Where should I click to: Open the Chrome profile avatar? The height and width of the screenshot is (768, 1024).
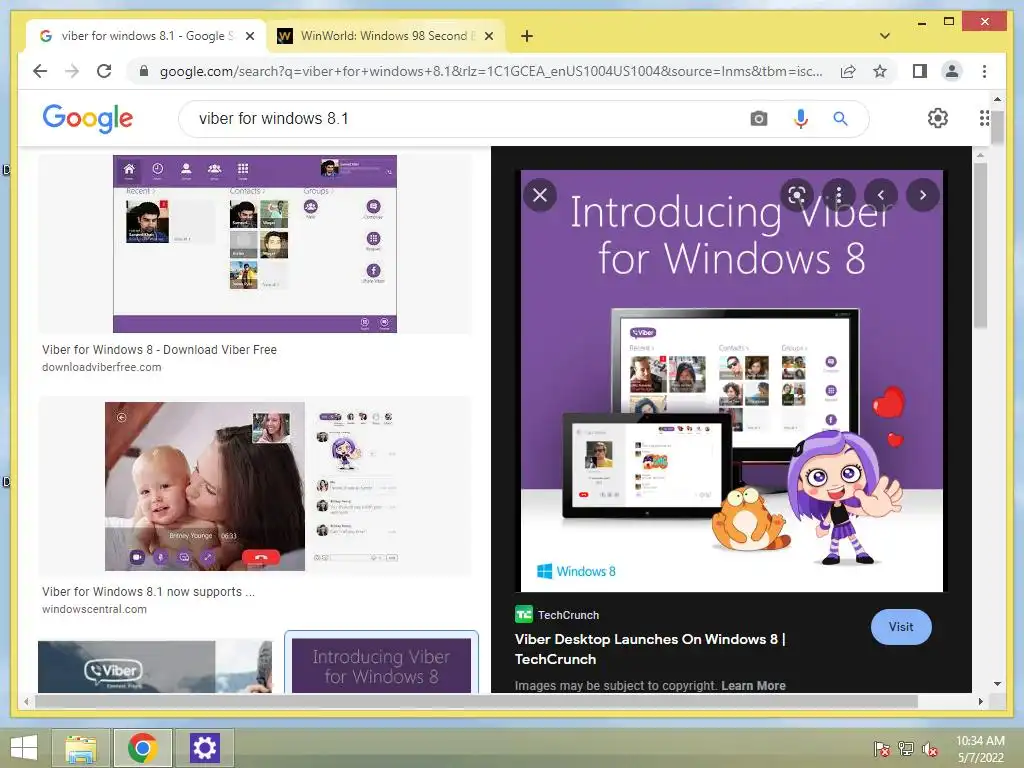point(952,71)
